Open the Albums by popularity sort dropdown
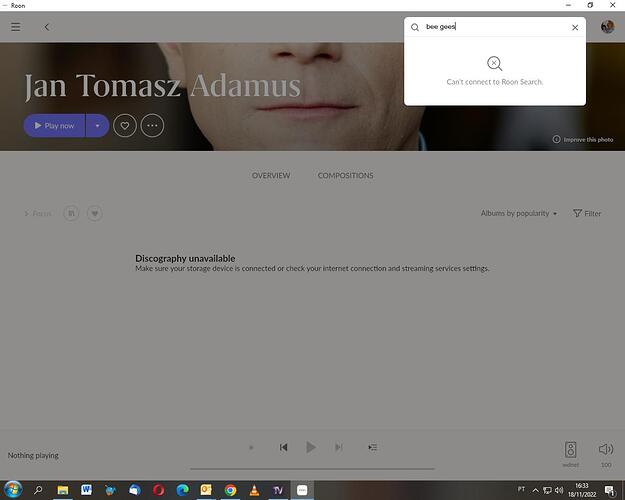This screenshot has width=625, height=500. tap(519, 213)
